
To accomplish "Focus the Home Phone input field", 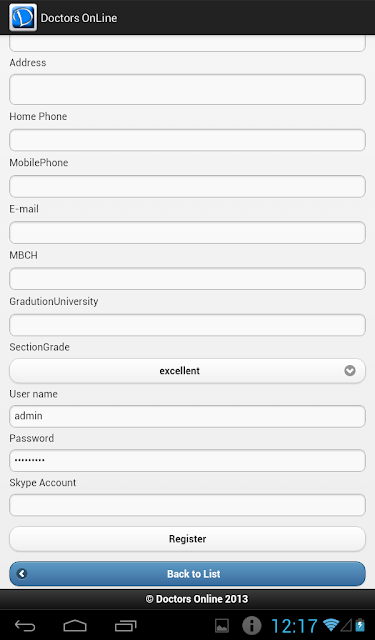I will pos(187,140).
